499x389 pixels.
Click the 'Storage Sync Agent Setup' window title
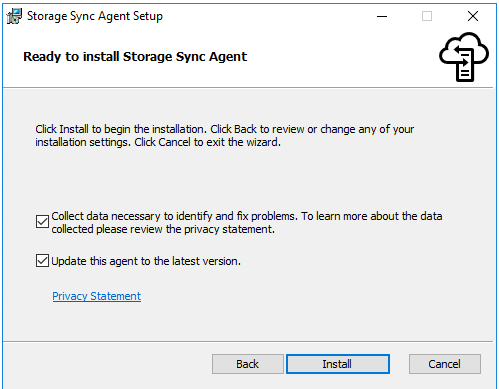95,16
